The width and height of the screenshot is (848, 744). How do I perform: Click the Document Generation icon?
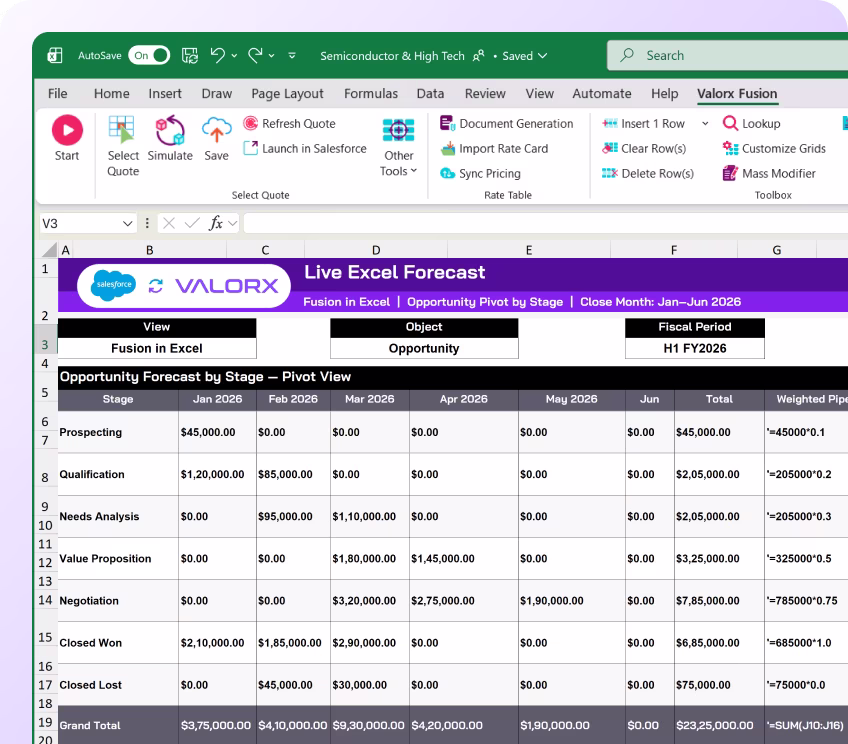[x=447, y=123]
